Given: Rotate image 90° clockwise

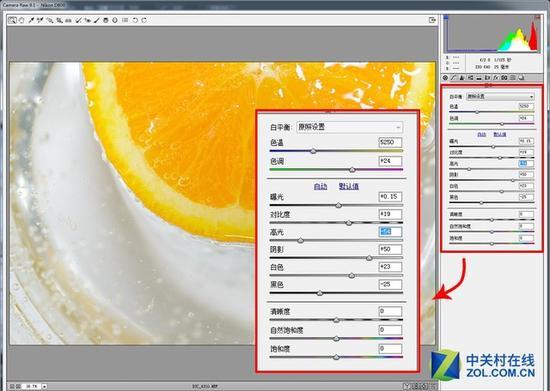Looking at the screenshot, I should pos(144,20).
